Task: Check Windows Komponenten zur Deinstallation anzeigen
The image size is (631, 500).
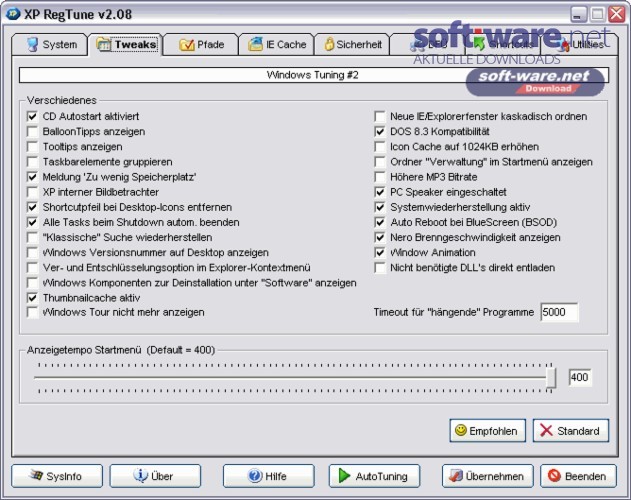Action: point(32,283)
